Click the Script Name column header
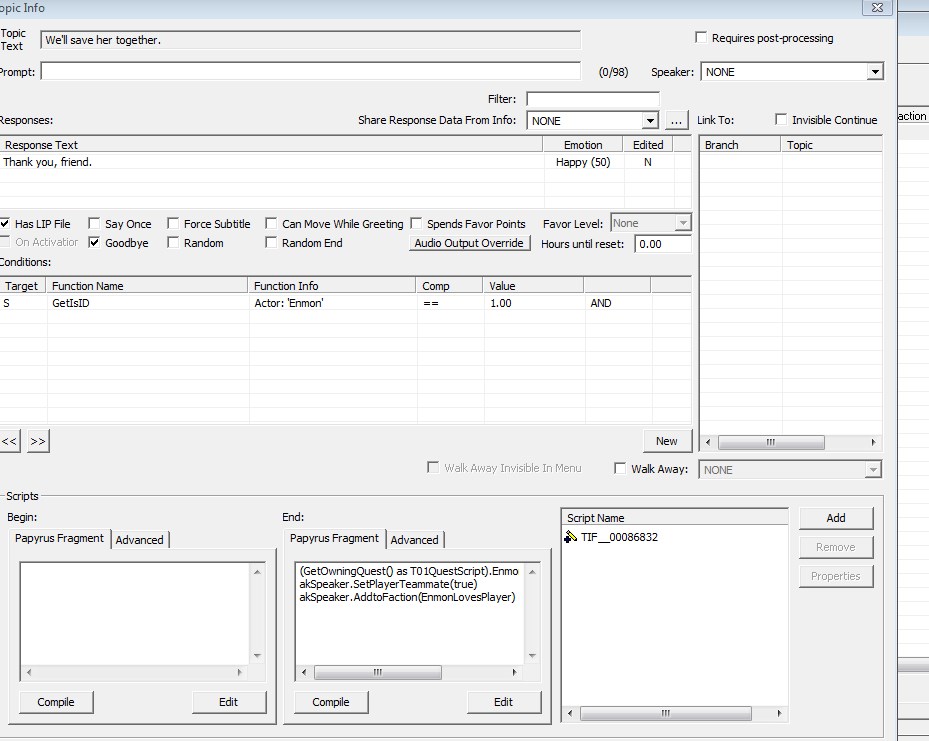Screen dimensions: 929x741 [674, 518]
